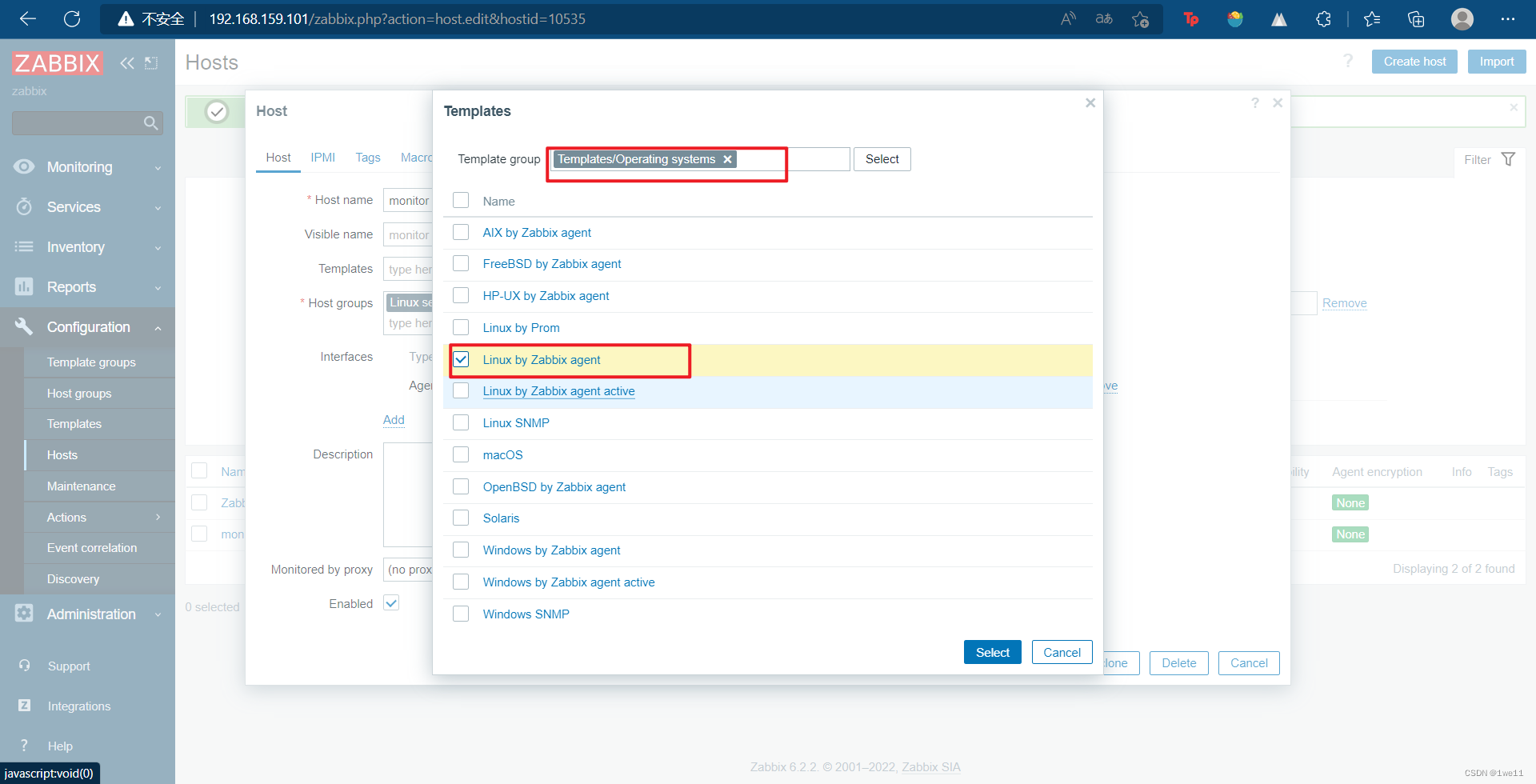Screen dimensions: 1536x784
Task: Open browser collections icon
Action: pyautogui.click(x=1416, y=19)
